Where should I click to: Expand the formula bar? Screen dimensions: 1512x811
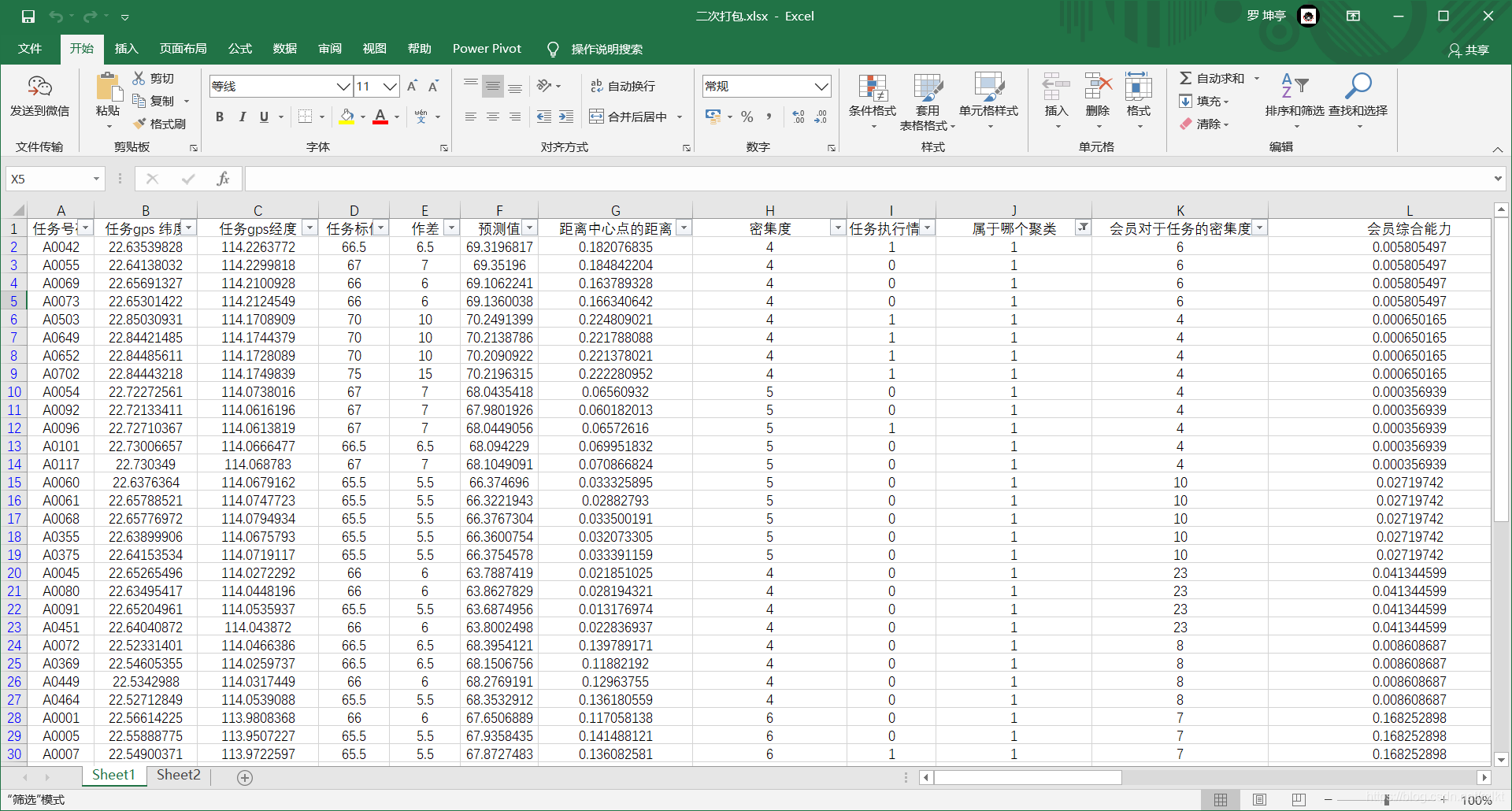tap(1497, 179)
